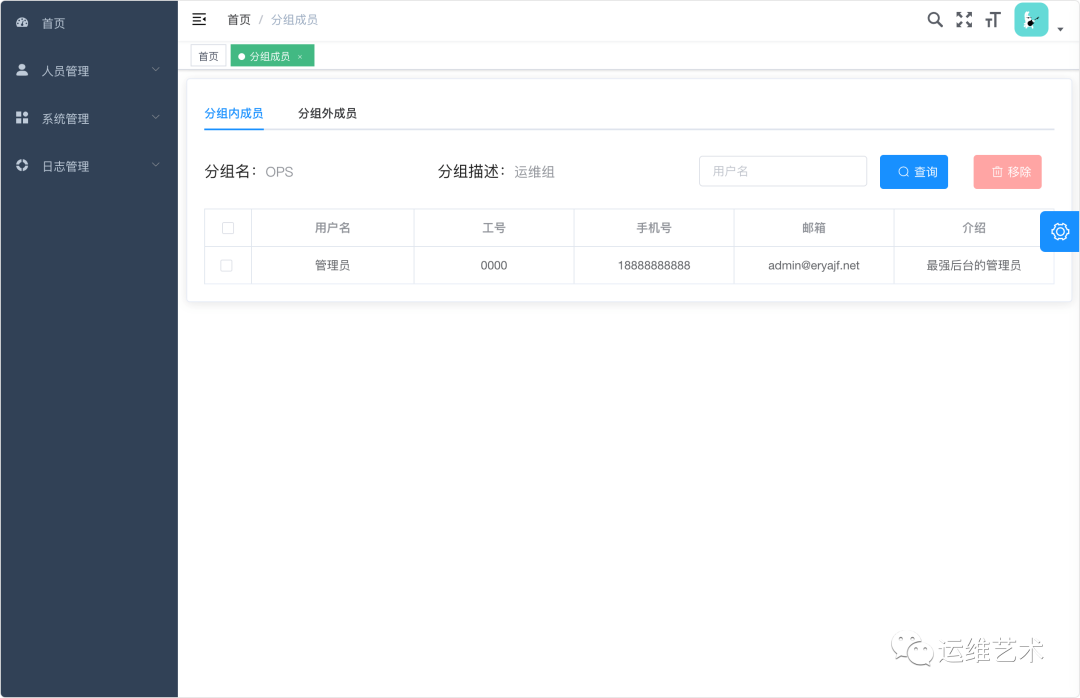Open search with the magnifier icon
This screenshot has height=698, width=1080.
[935, 18]
